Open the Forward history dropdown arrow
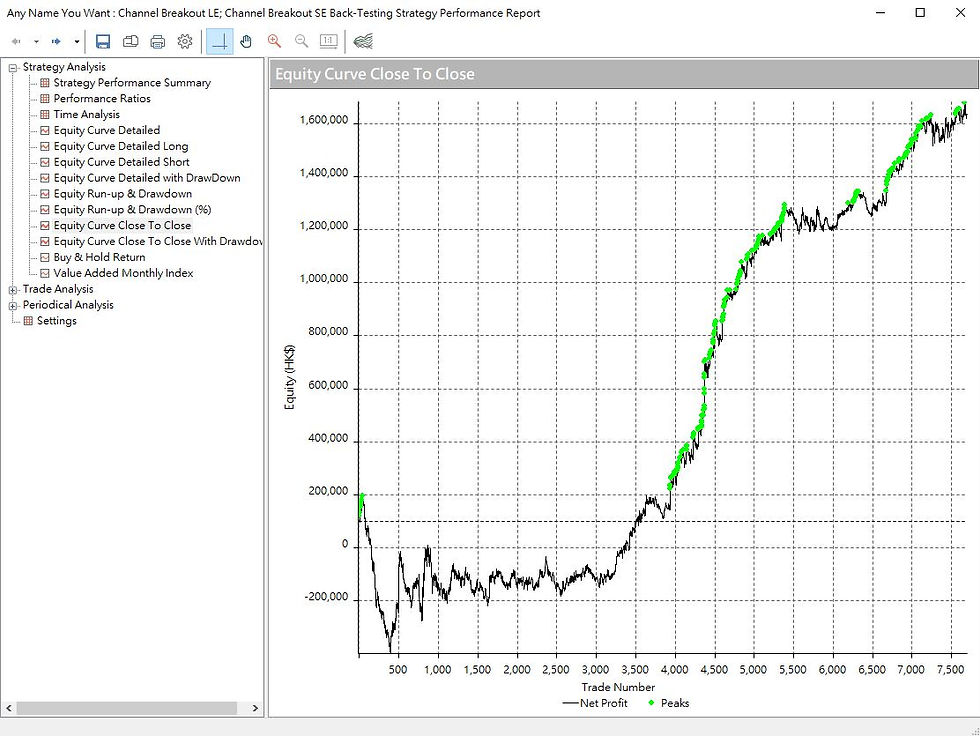Screen dimensions: 980x736 (76, 42)
